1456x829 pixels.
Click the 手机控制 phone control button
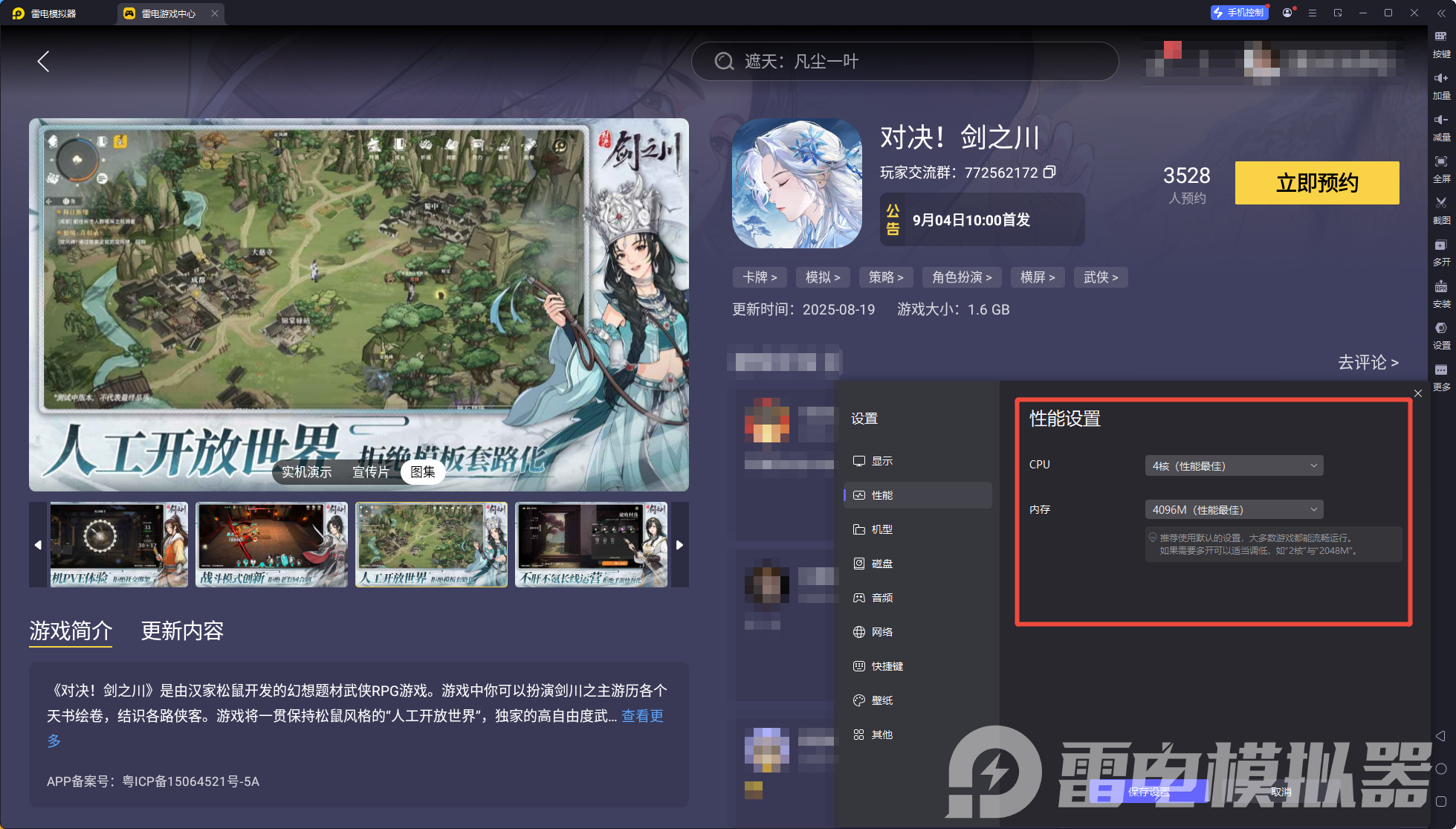point(1238,13)
